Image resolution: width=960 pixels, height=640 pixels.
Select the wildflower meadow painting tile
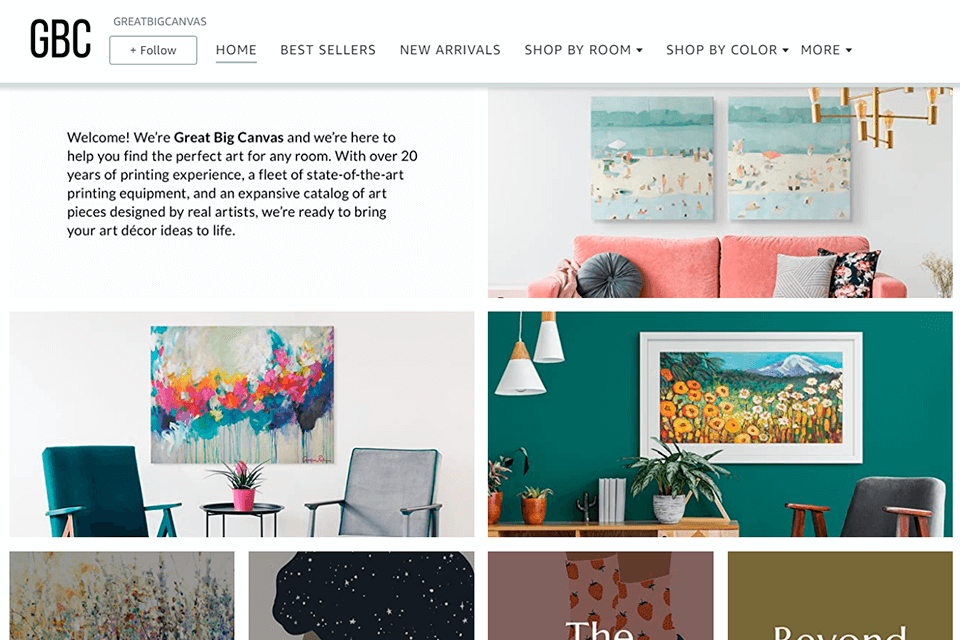tap(122, 595)
